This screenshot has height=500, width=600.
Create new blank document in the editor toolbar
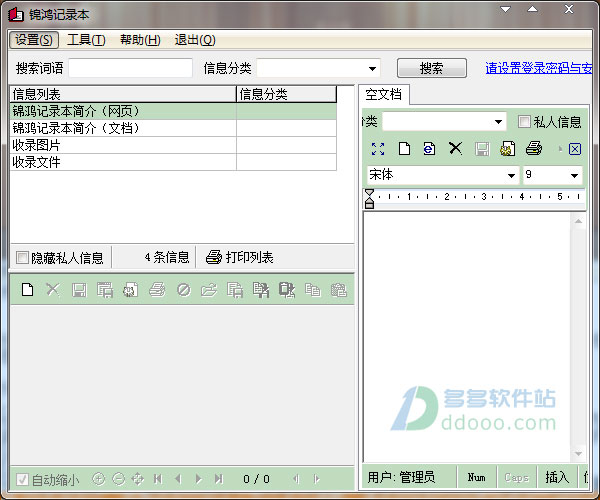tap(404, 148)
